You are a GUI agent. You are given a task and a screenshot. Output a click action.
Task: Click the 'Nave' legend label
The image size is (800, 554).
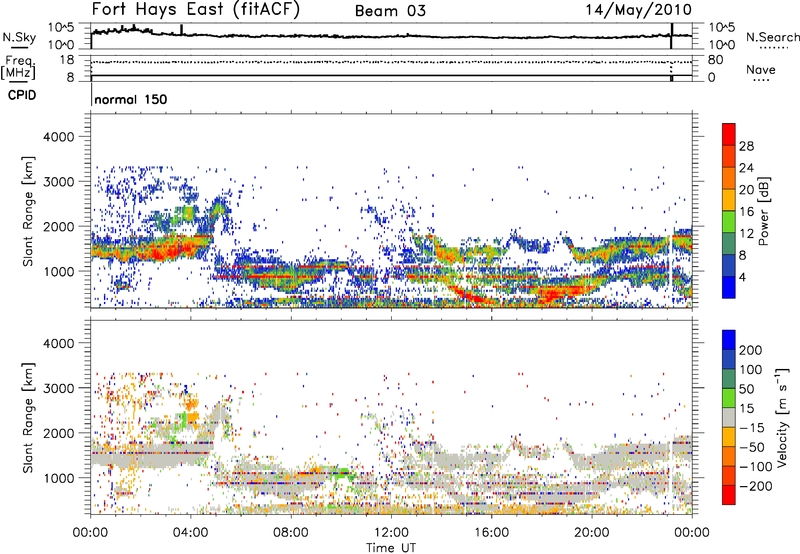point(760,69)
